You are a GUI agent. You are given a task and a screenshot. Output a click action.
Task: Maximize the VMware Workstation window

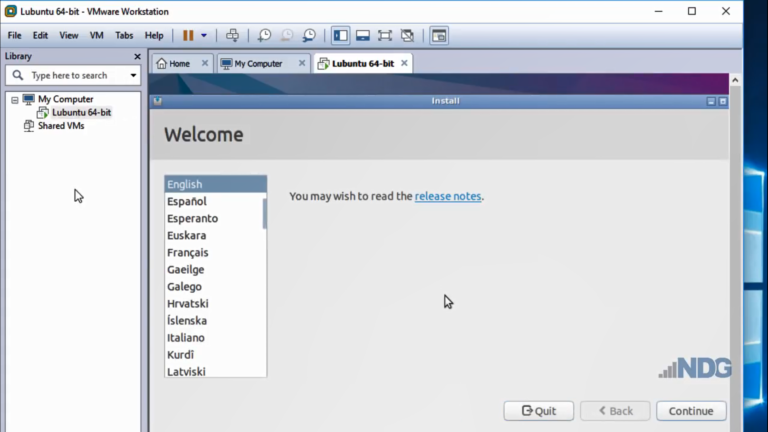tap(692, 11)
